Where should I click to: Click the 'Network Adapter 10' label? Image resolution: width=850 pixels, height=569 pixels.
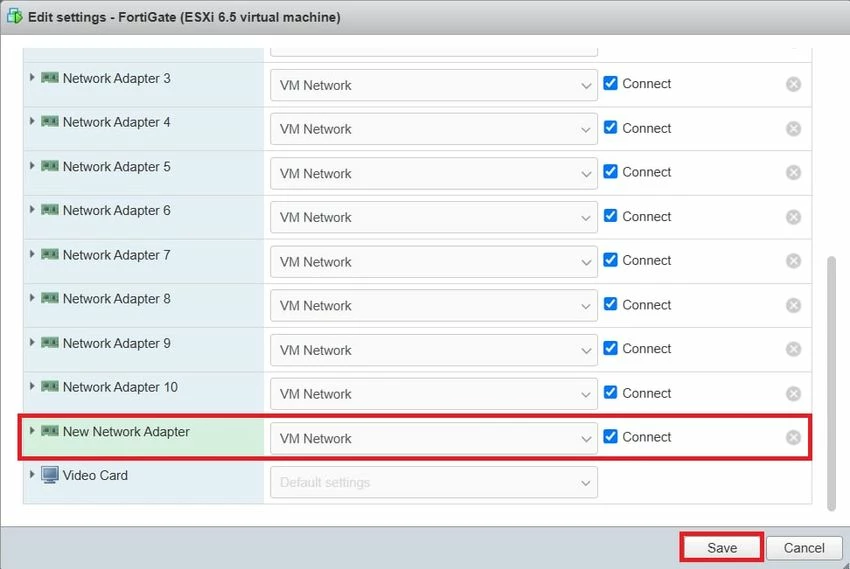(120, 387)
